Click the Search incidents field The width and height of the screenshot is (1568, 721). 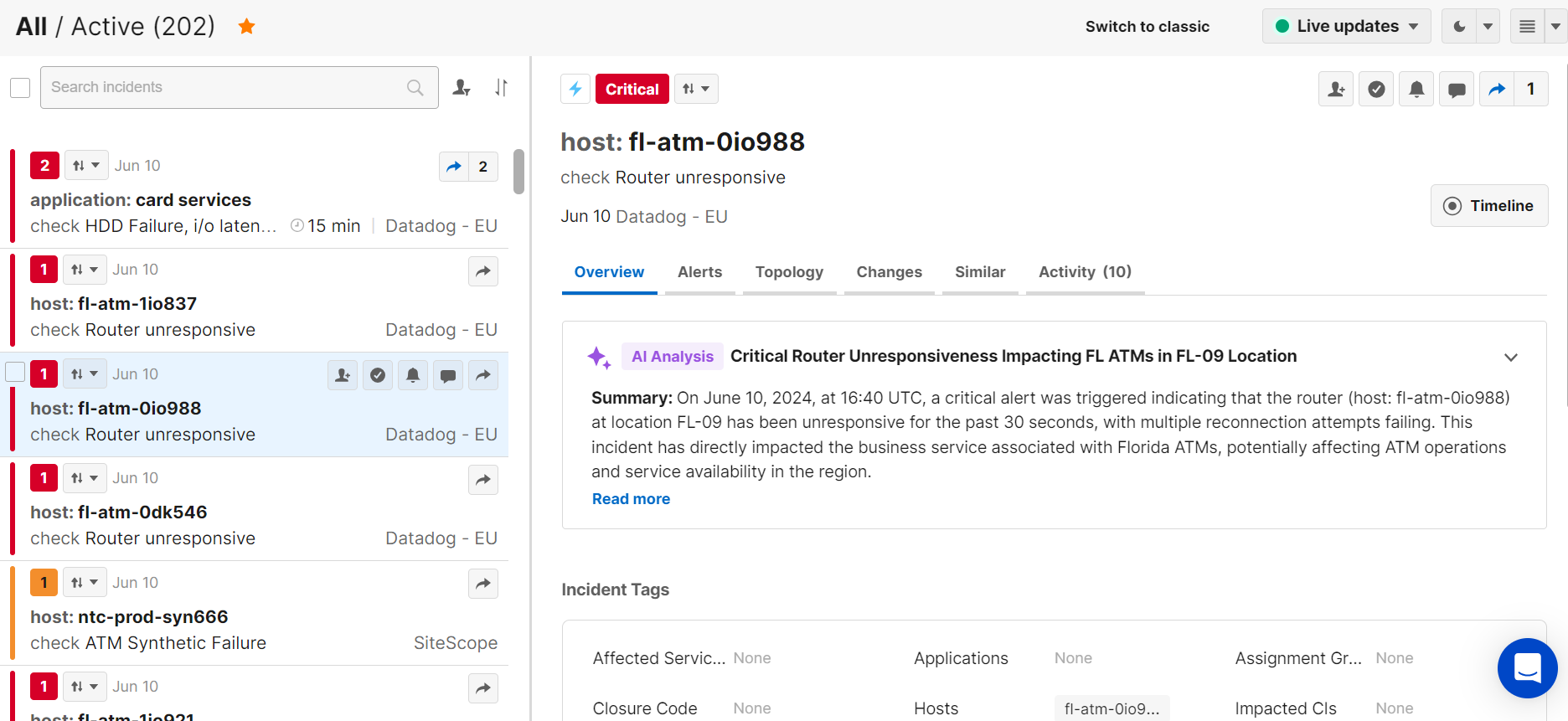(226, 87)
